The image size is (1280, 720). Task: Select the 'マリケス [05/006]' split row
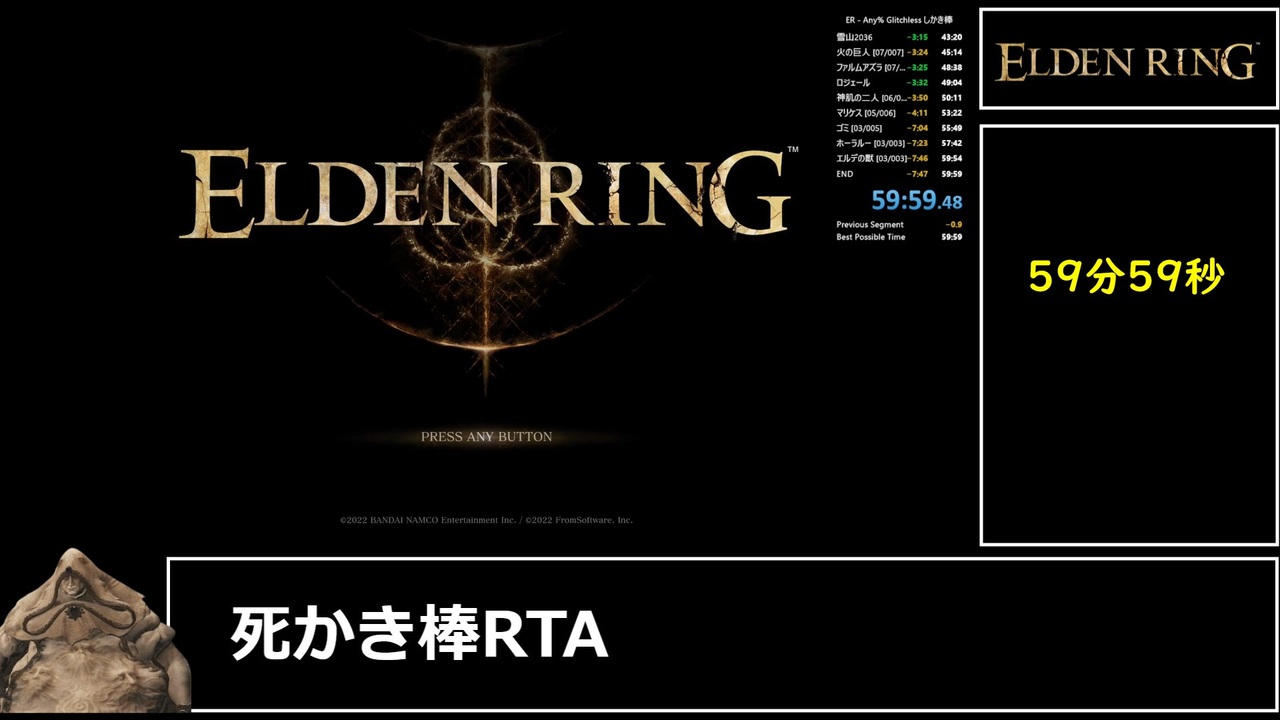(899, 113)
